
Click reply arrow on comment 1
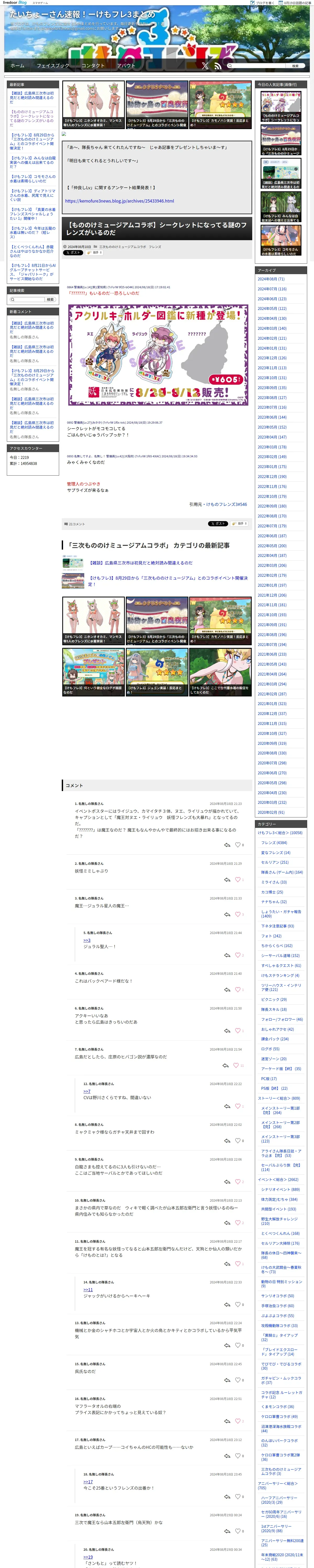[x=227, y=845]
